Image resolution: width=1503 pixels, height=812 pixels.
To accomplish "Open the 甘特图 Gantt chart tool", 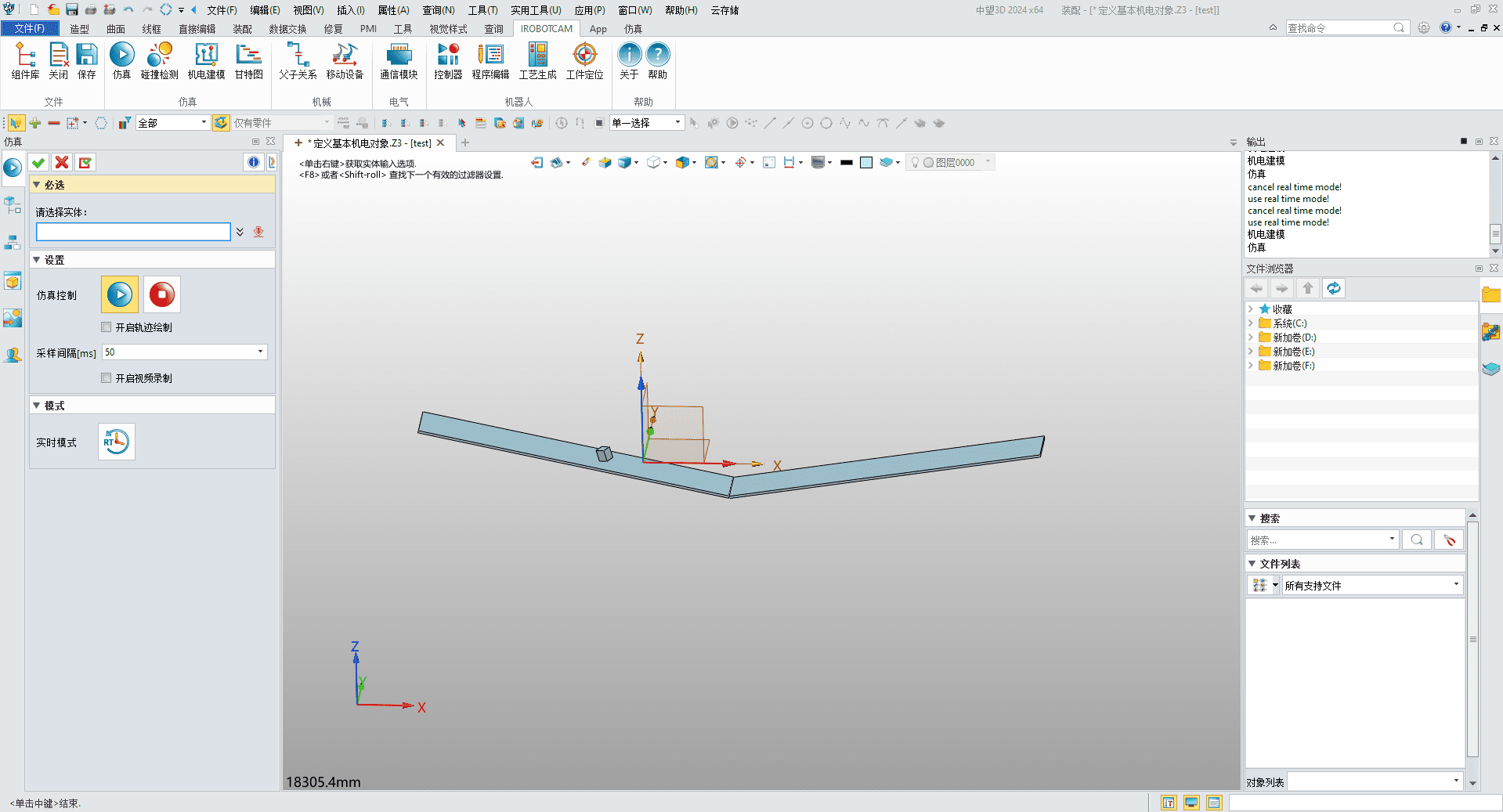I will click(249, 61).
